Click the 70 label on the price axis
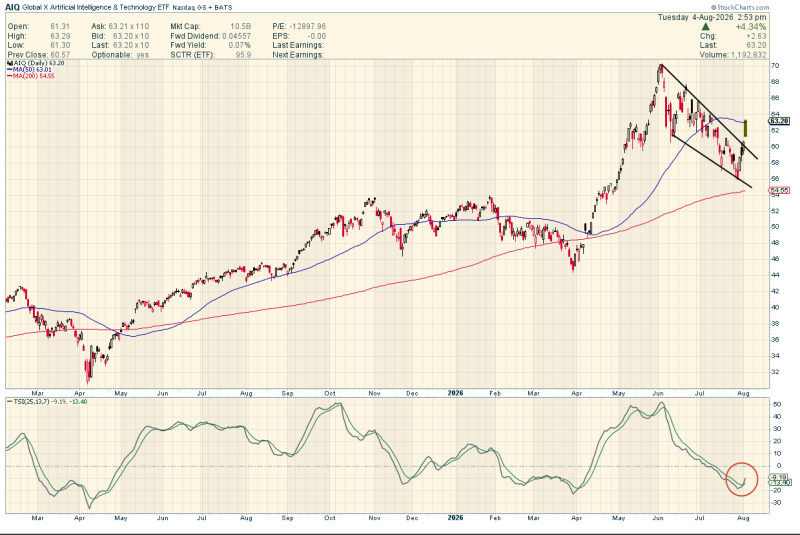Image resolution: width=800 pixels, height=535 pixels. (x=774, y=66)
